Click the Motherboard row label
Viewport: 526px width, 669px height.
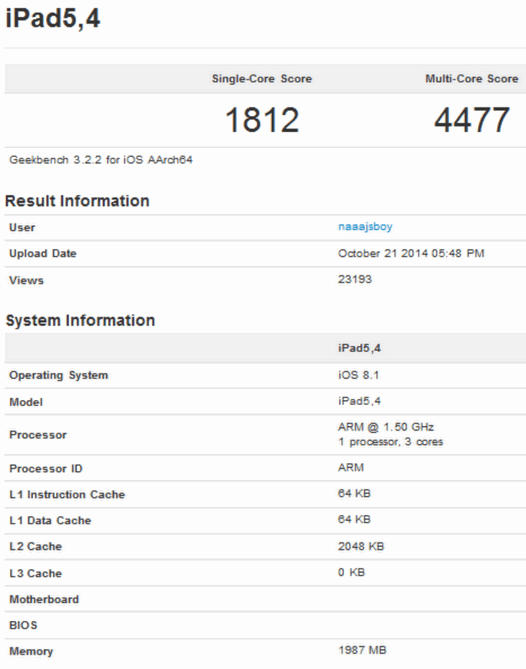44,599
